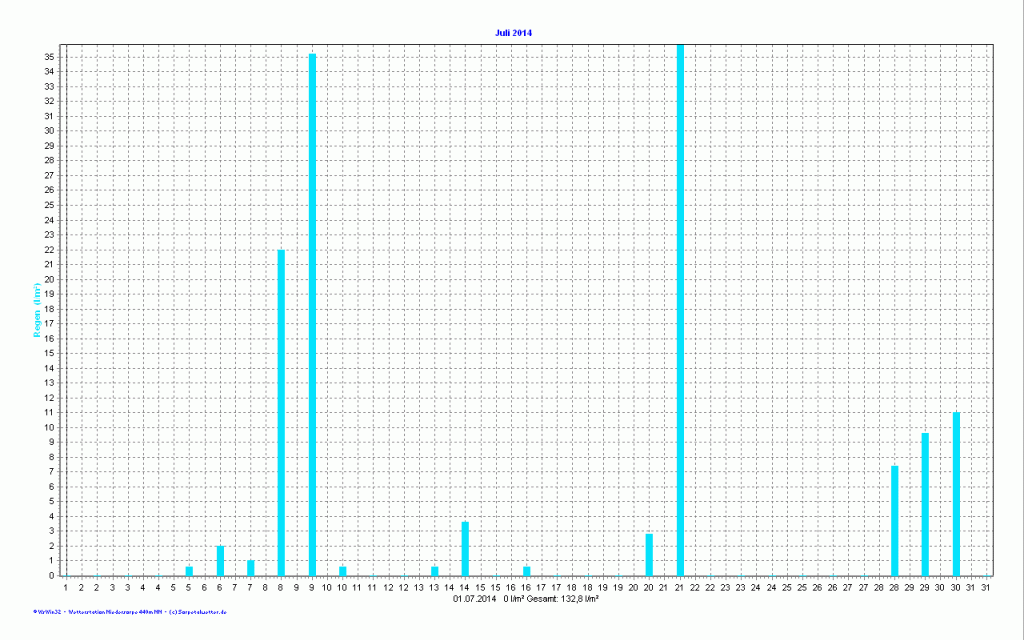Click y-axis value 35

[x=48, y=57]
